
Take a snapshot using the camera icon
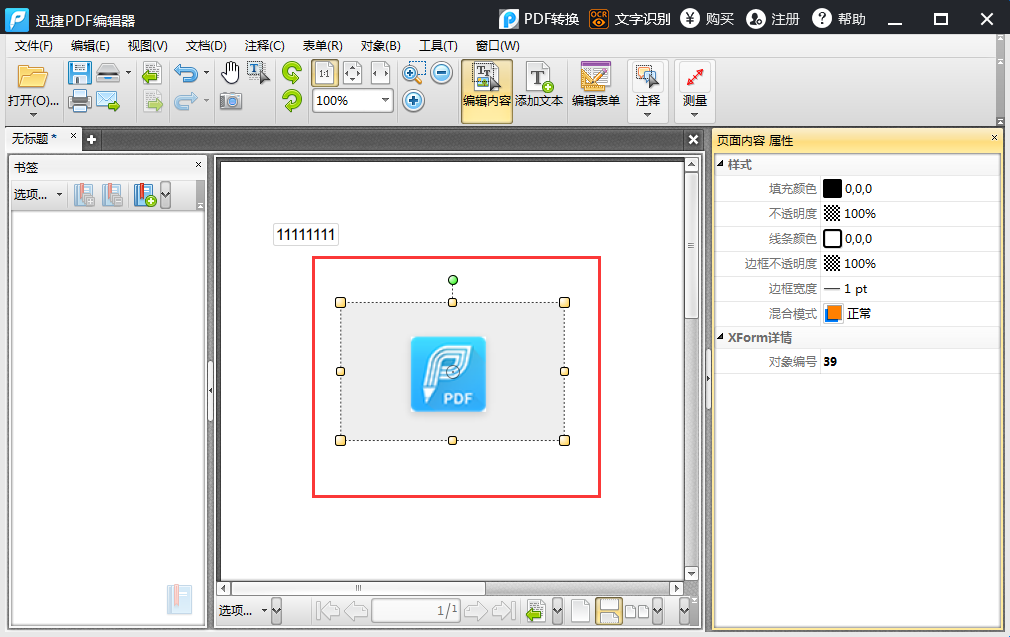point(232,100)
